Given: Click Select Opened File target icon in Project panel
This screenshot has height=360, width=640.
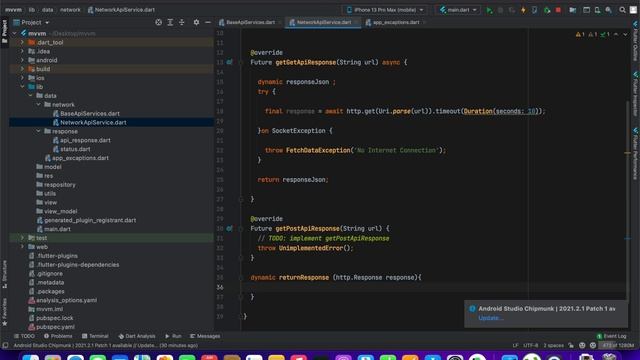Looking at the screenshot, I should [x=158, y=22].
